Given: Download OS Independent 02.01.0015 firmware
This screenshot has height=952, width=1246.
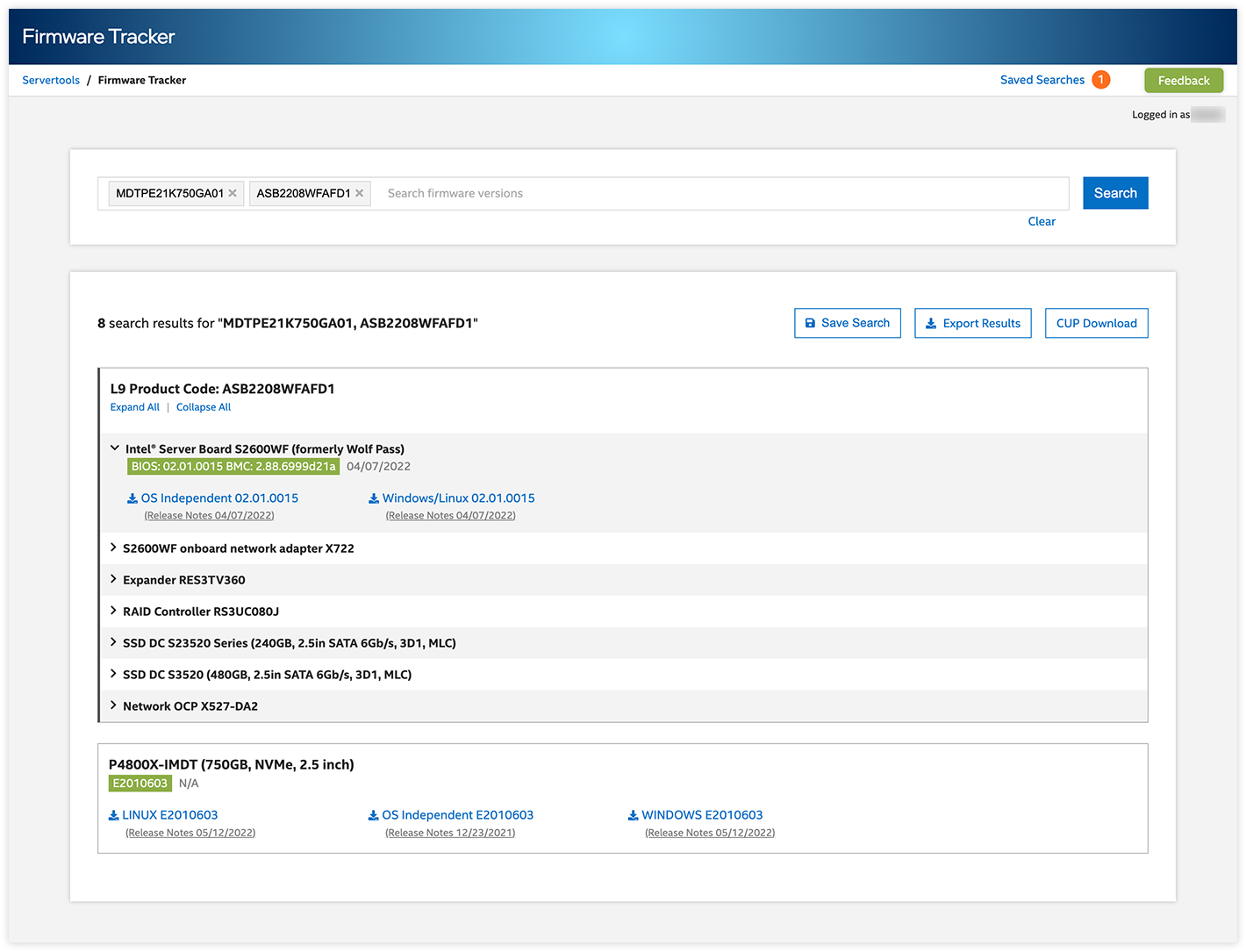Looking at the screenshot, I should point(219,497).
